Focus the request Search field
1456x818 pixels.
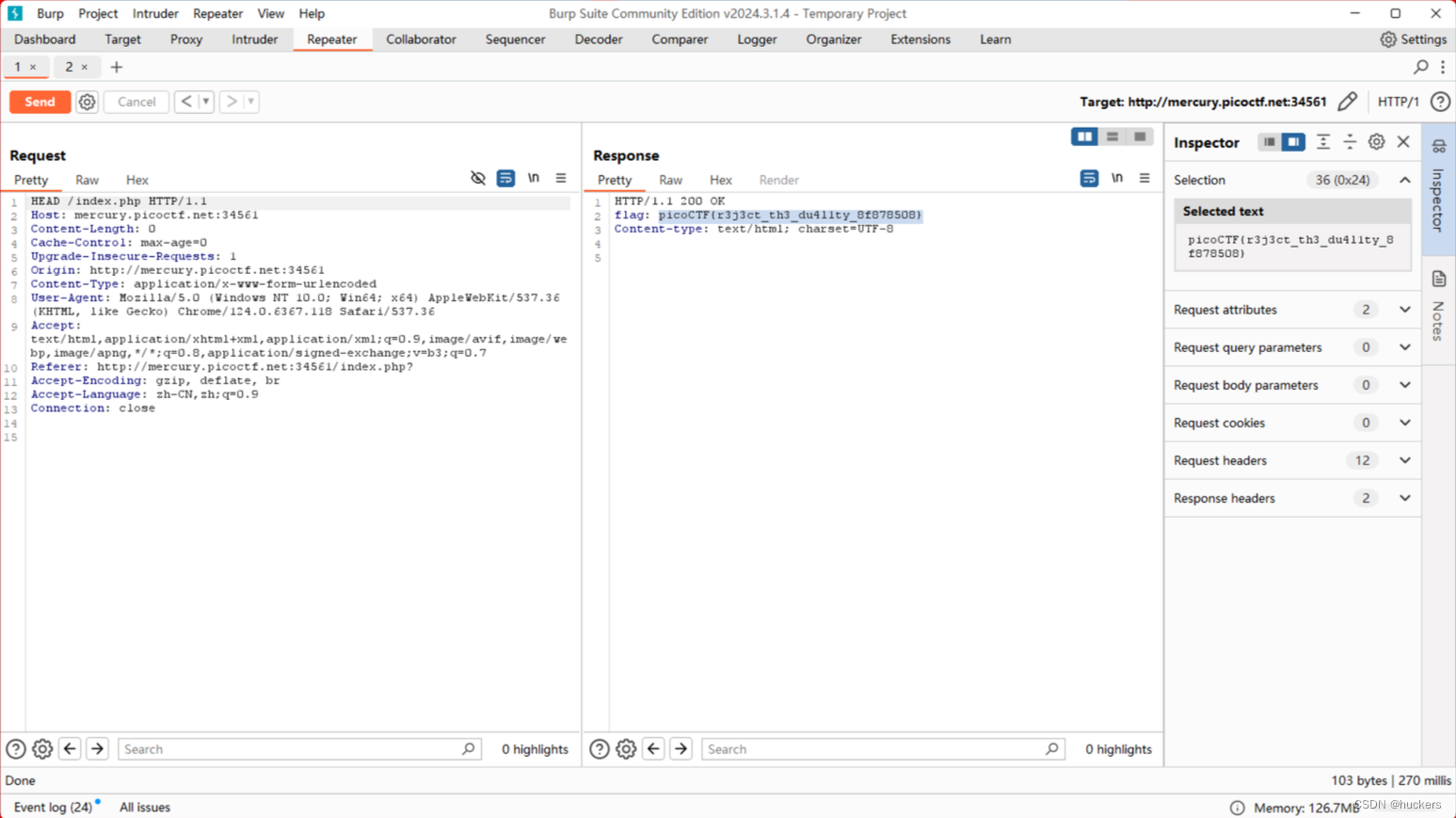point(299,749)
